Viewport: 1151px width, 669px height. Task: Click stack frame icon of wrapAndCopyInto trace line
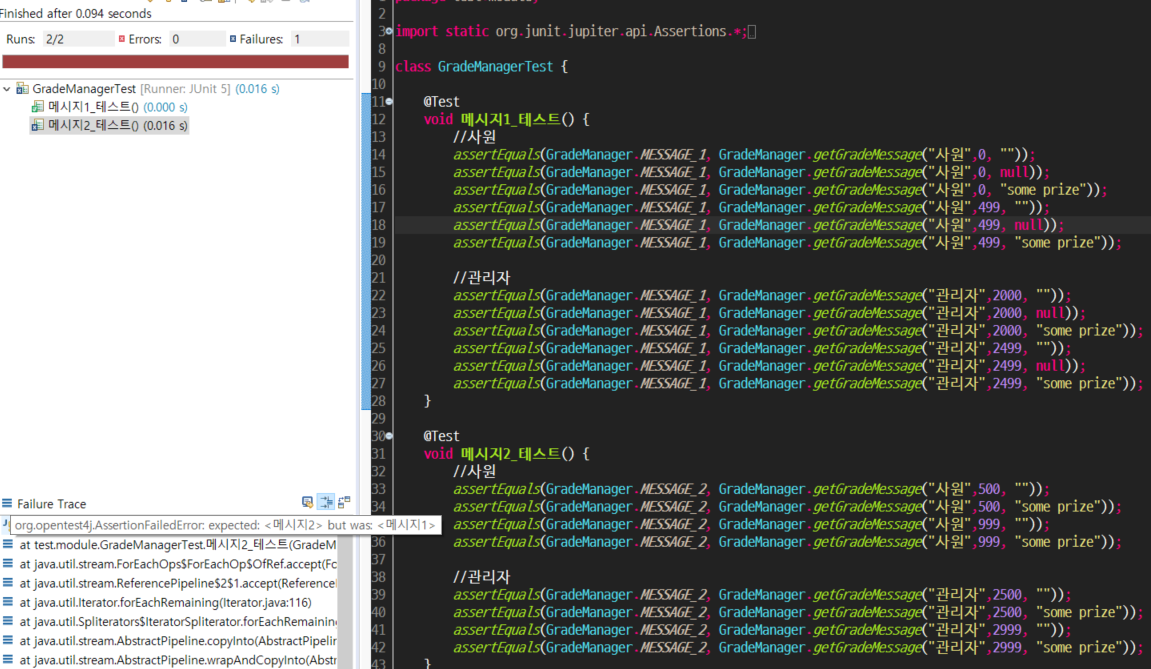[7, 659]
